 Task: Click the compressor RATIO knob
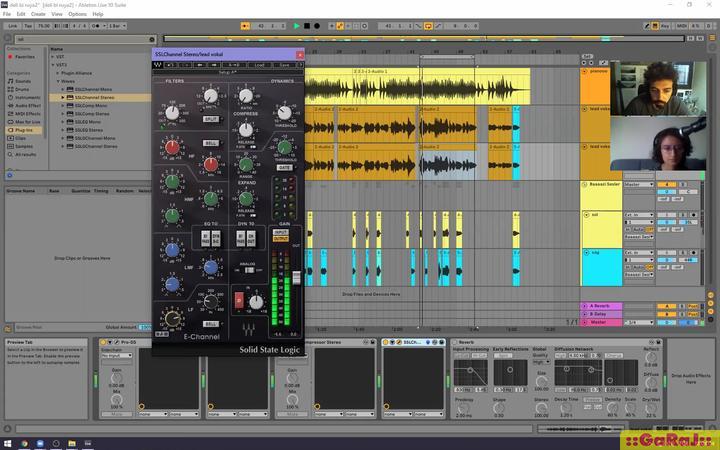(246, 96)
